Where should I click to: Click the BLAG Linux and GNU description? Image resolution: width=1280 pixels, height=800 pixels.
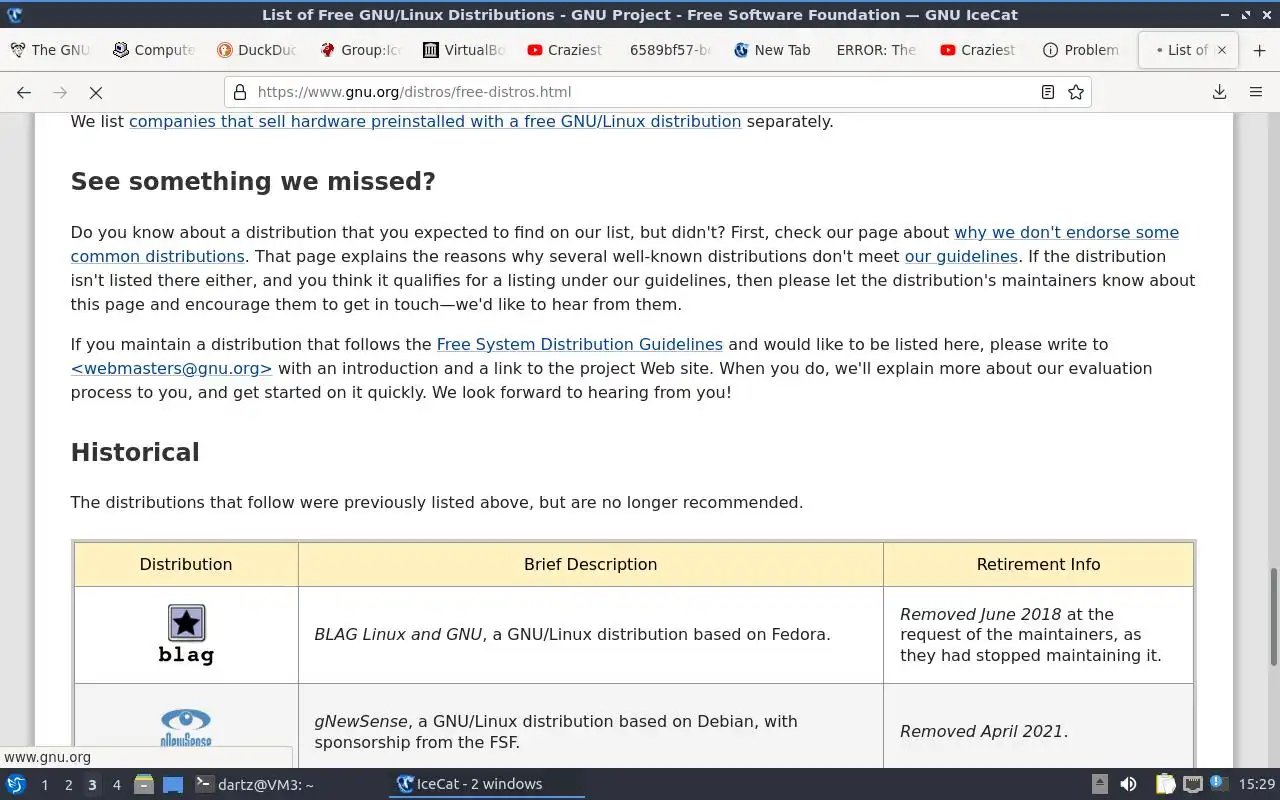tap(572, 634)
